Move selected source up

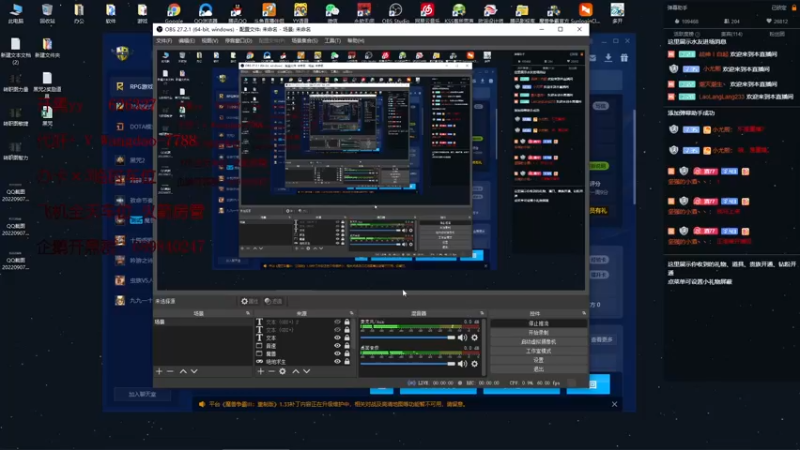(x=296, y=371)
